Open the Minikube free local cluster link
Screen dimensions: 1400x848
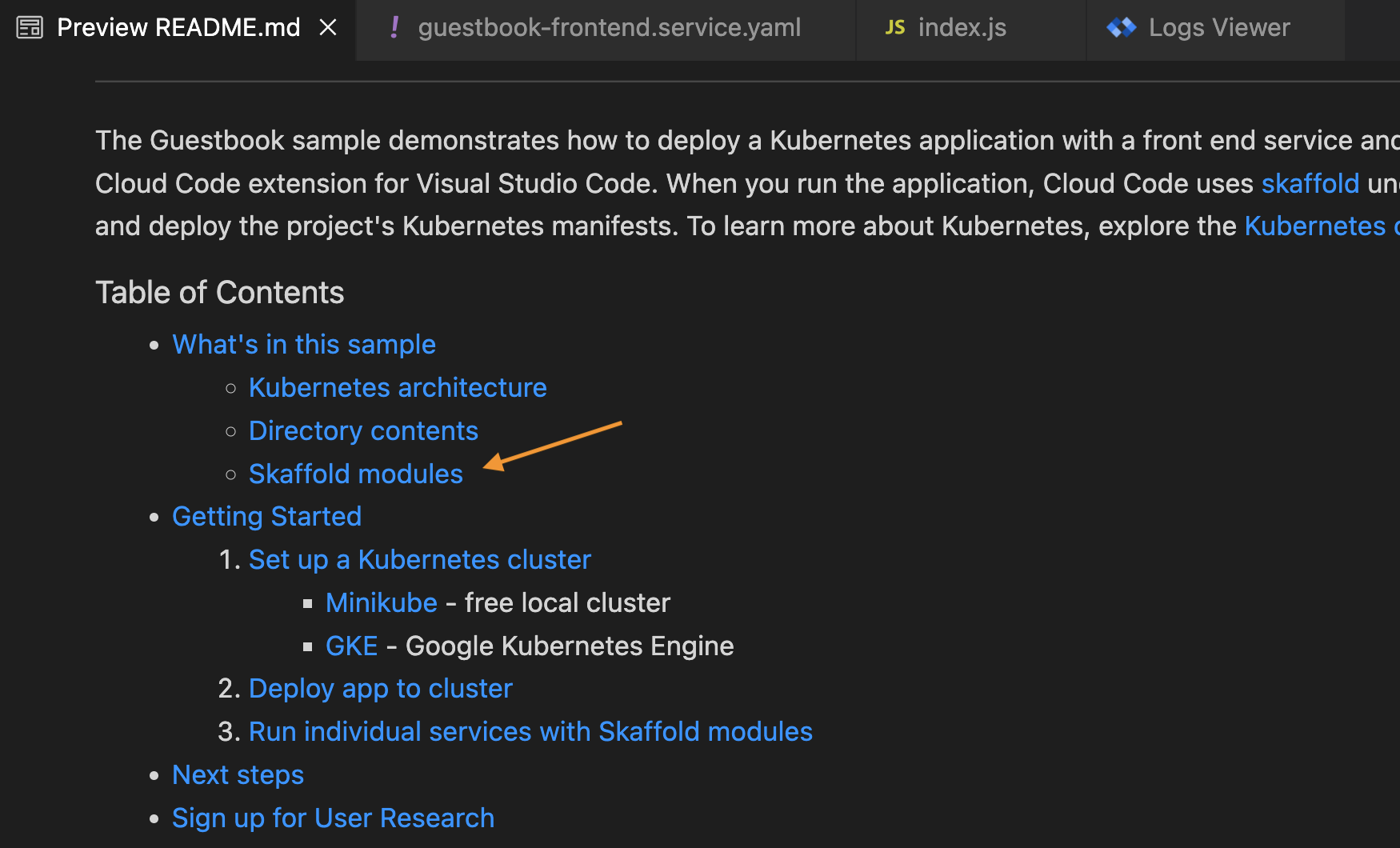[381, 602]
